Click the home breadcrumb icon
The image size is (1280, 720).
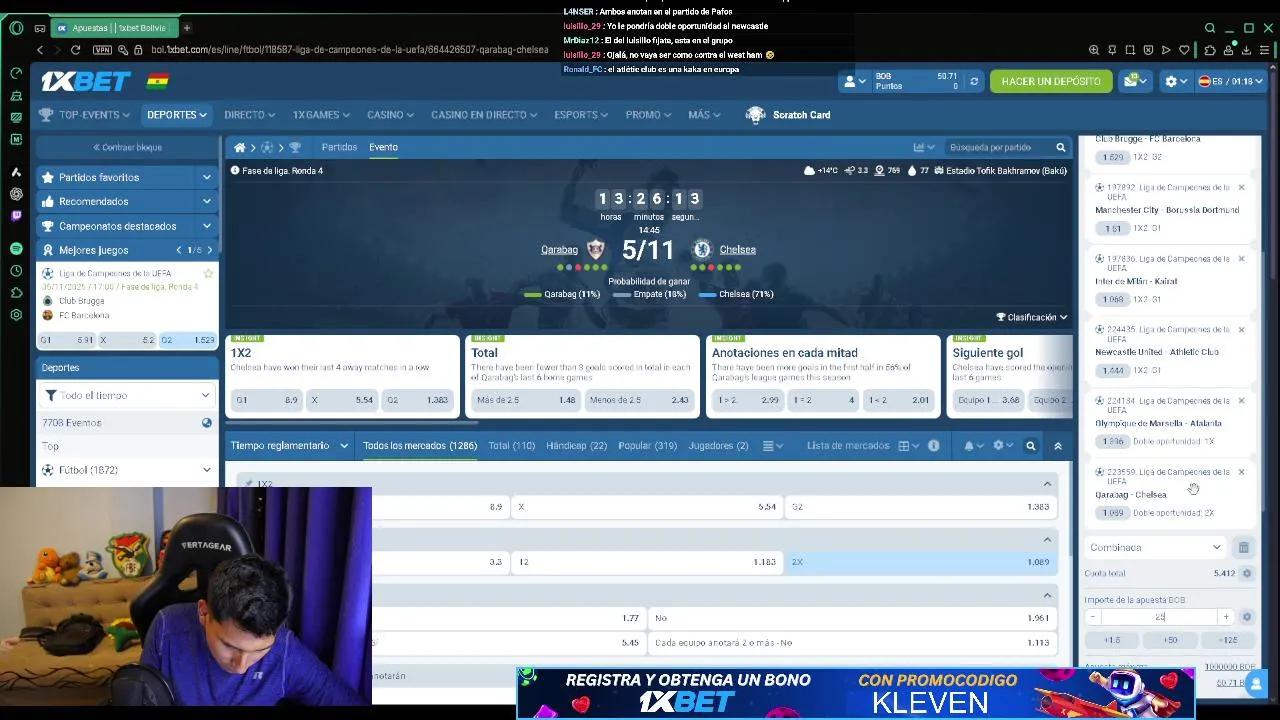(240, 147)
